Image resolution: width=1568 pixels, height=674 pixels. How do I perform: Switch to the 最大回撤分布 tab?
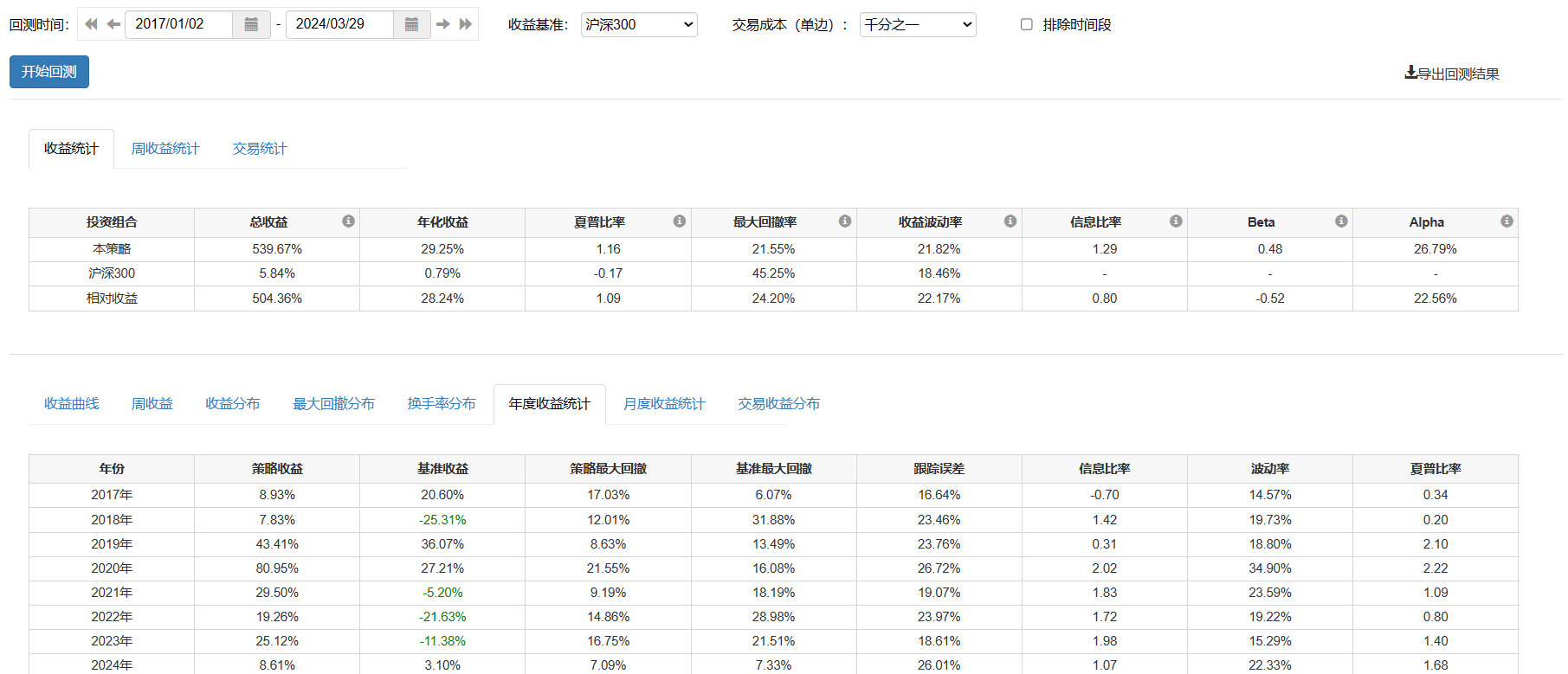point(333,404)
